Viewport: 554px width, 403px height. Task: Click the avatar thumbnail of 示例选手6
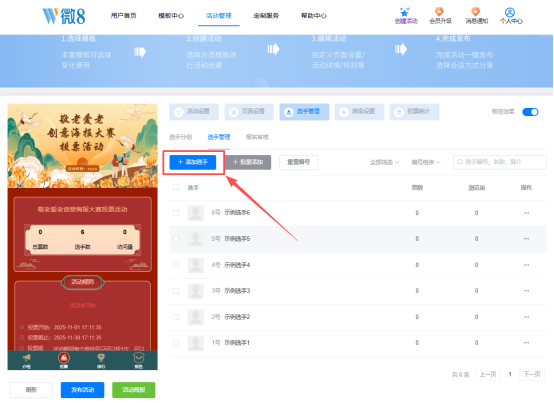click(x=196, y=213)
